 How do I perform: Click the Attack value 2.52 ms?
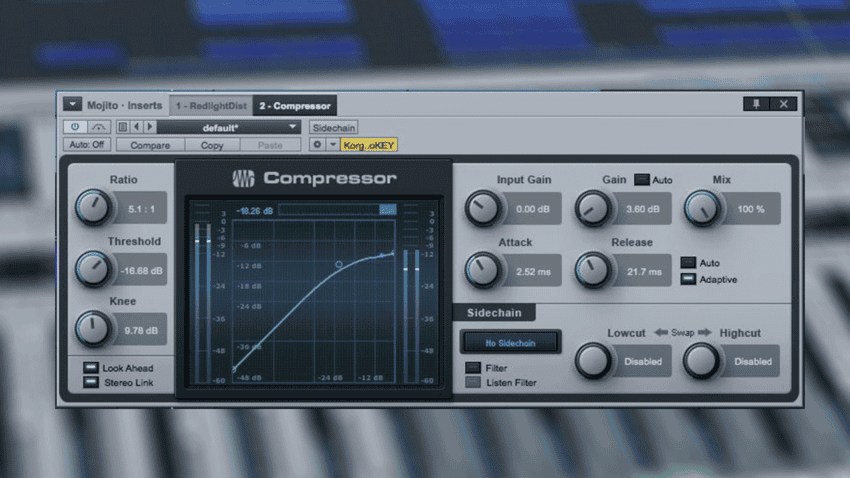coord(533,272)
